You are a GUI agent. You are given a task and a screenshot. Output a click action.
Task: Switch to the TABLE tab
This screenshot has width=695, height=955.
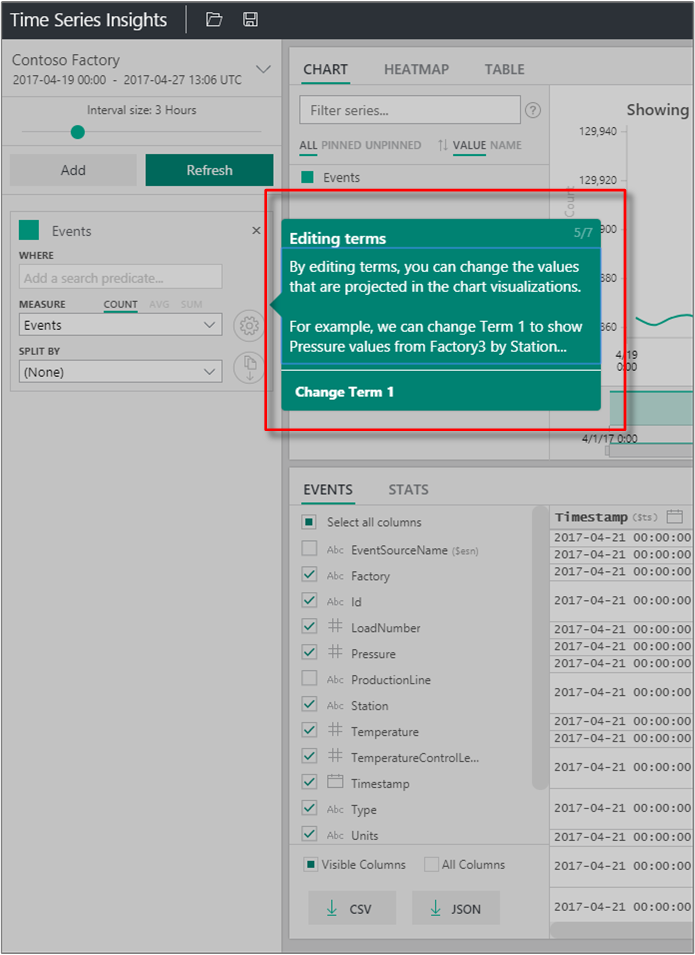click(504, 69)
